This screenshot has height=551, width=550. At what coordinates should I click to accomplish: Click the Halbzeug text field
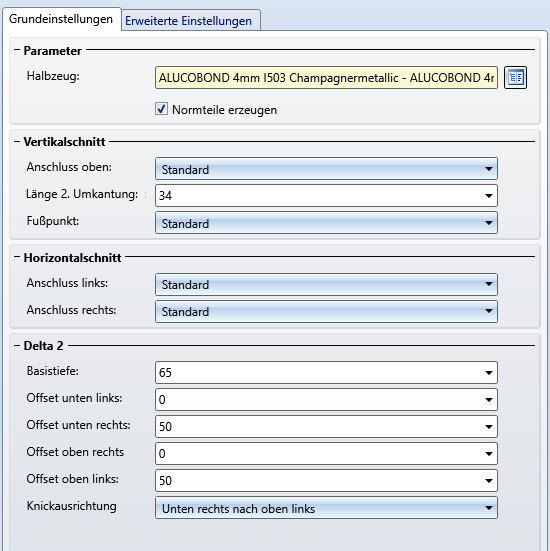click(x=326, y=77)
